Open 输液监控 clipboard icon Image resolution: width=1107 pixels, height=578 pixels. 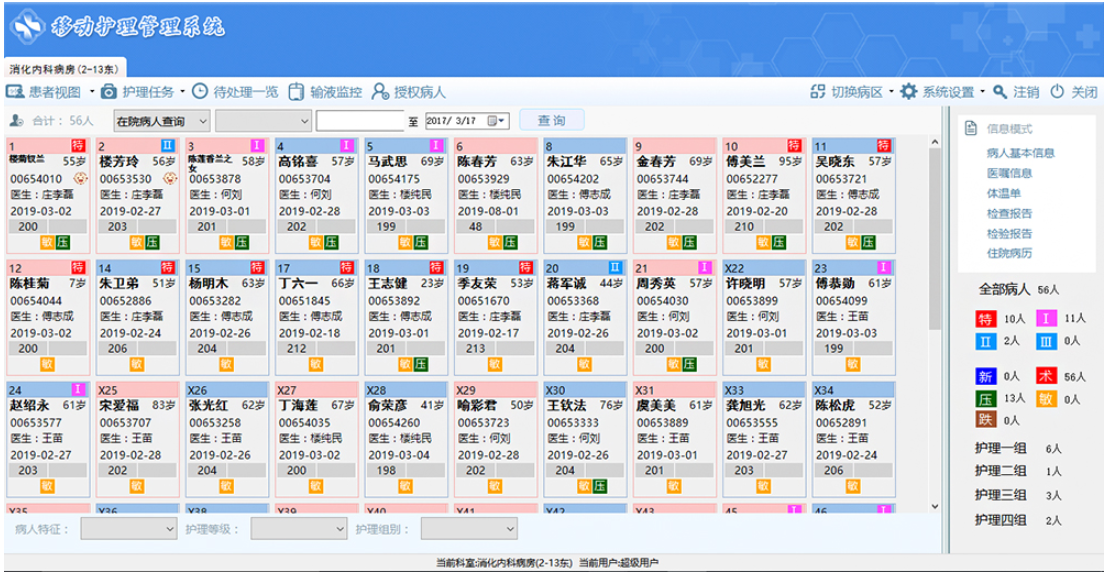coord(297,92)
